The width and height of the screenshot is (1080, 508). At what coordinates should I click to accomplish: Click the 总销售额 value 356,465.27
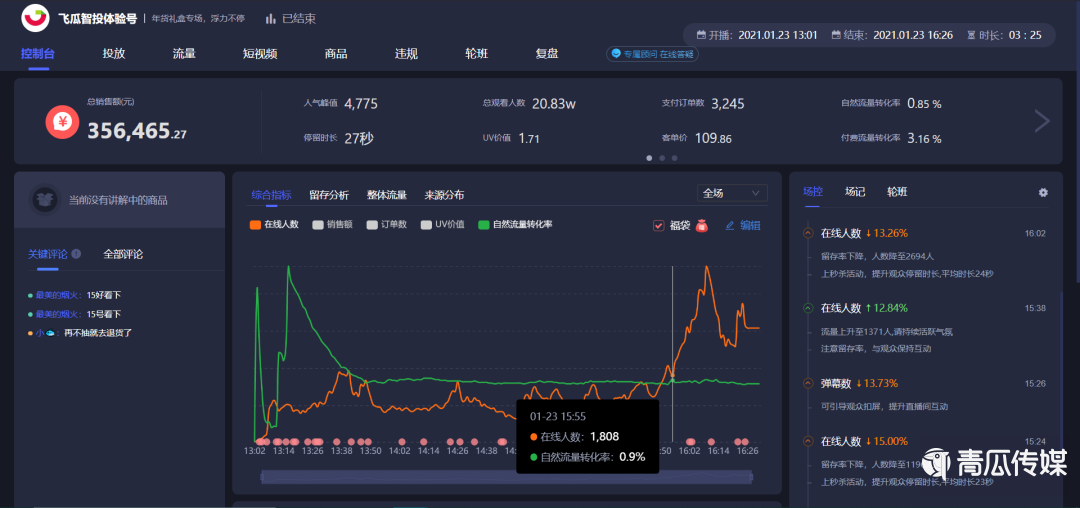(x=136, y=131)
